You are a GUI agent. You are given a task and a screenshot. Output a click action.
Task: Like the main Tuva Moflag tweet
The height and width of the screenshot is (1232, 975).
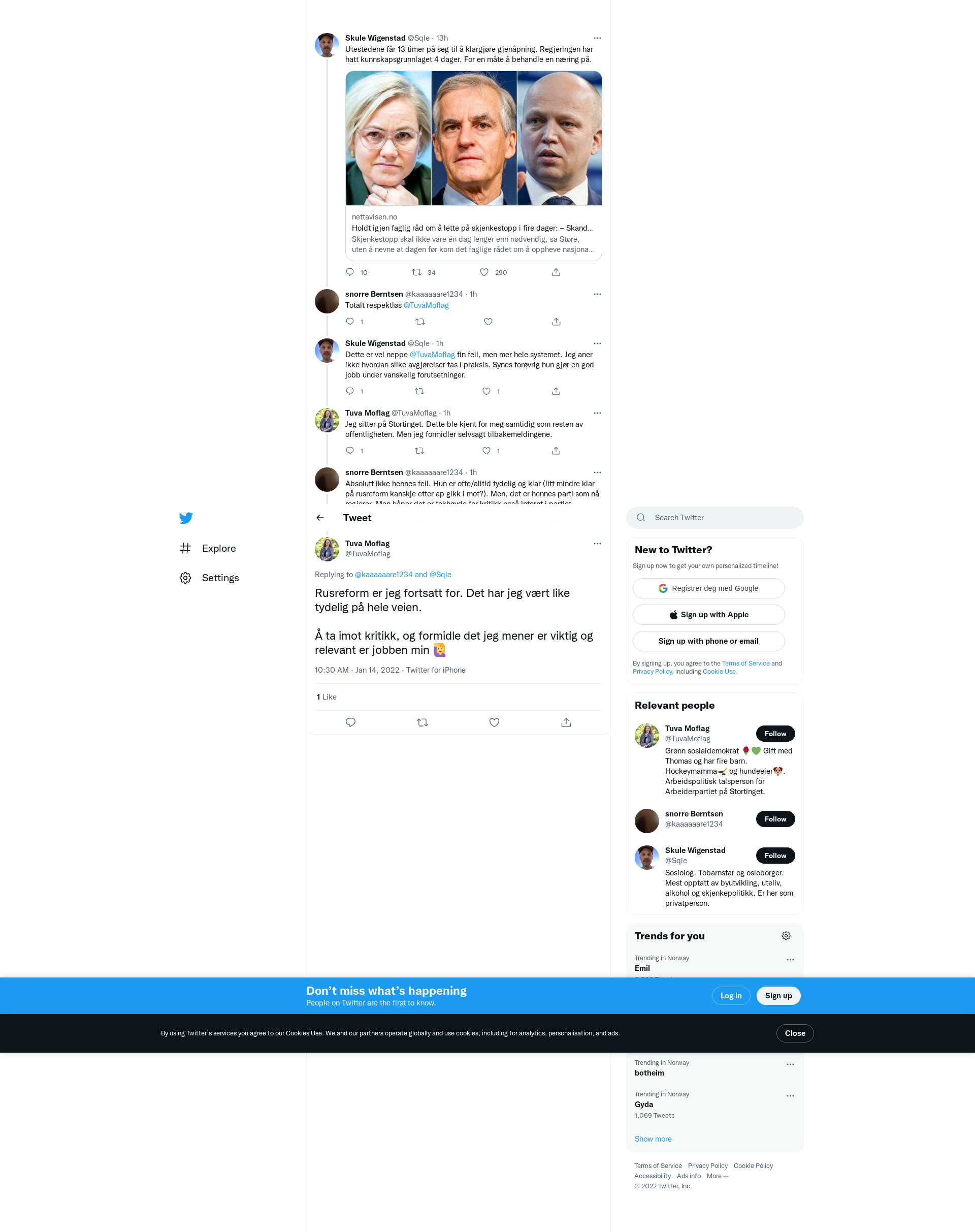(x=494, y=722)
